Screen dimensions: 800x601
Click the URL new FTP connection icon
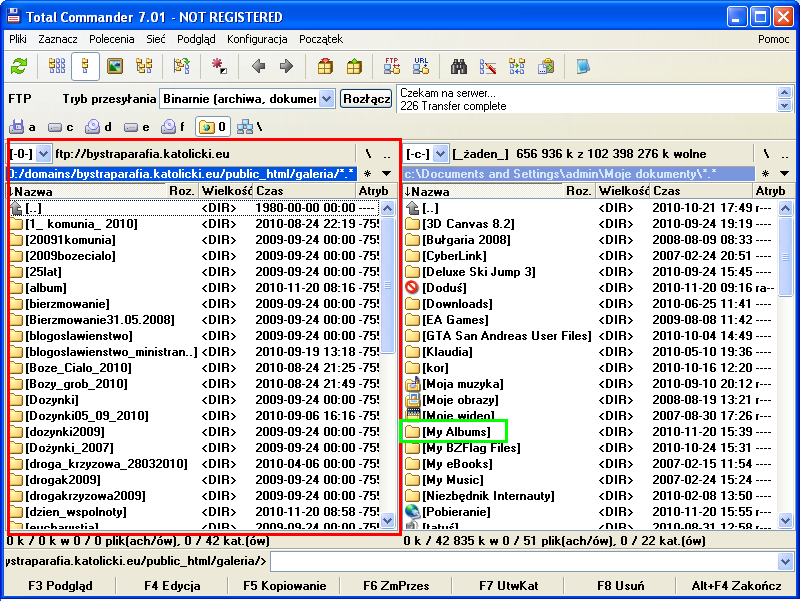421,66
